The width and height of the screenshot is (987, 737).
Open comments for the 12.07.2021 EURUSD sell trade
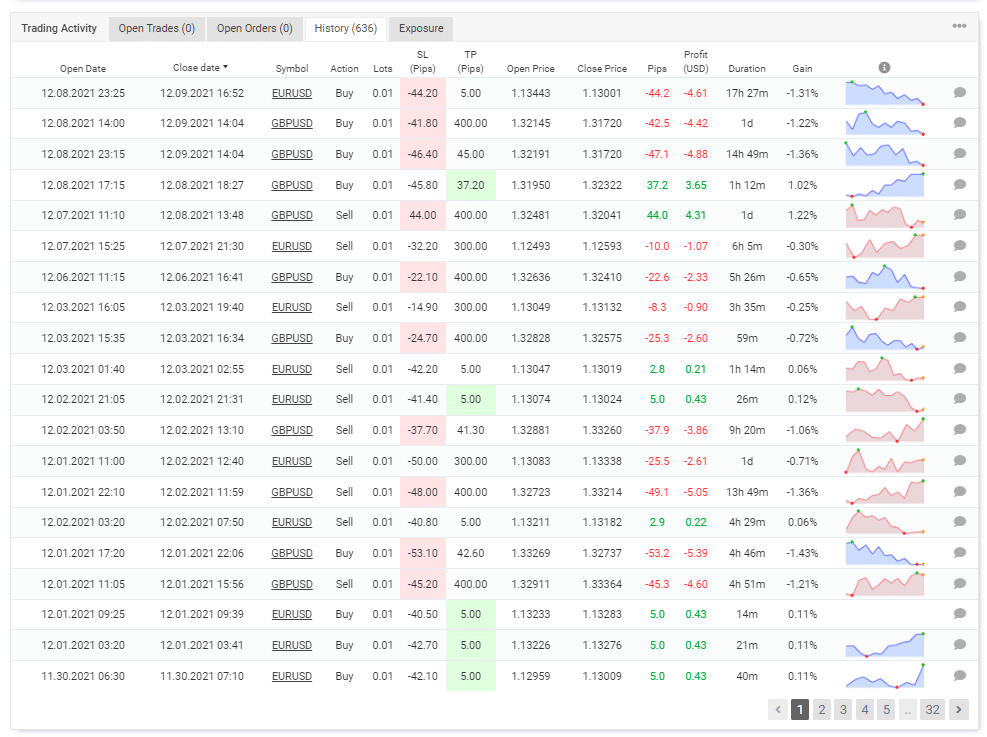[959, 246]
